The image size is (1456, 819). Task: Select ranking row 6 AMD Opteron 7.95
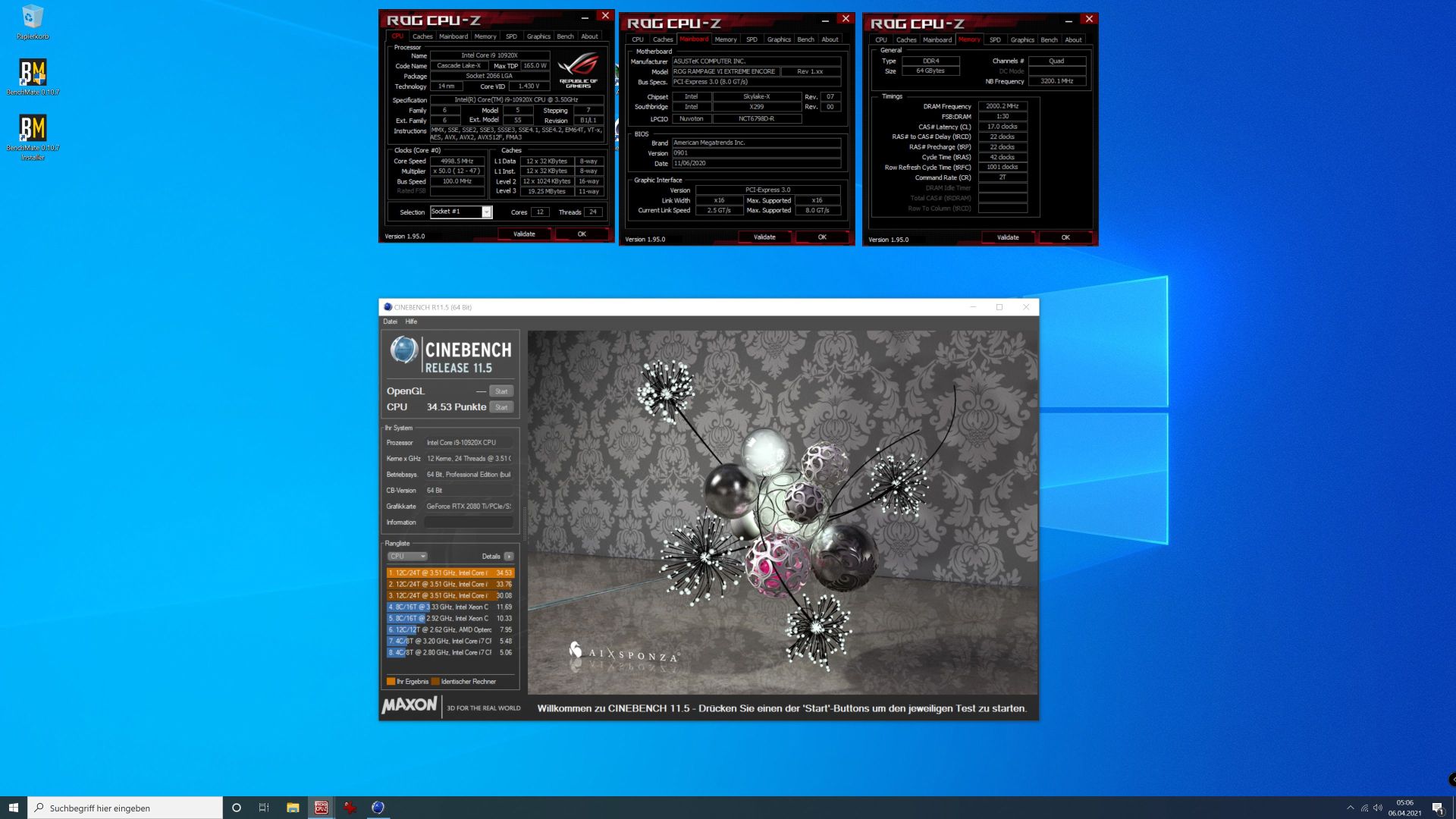450,629
